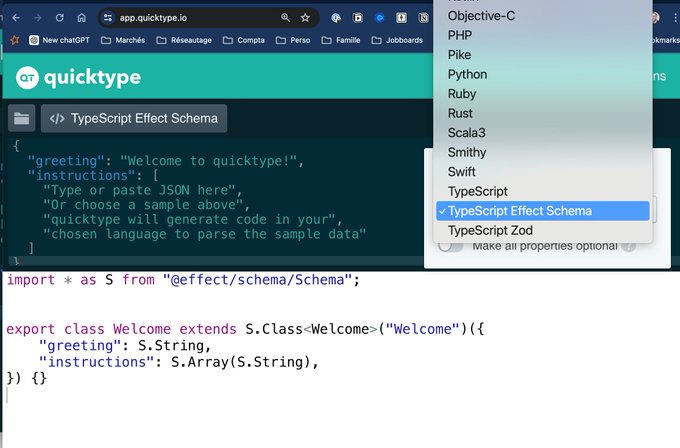Click the import statement in generated code
The height and width of the screenshot is (448, 680).
click(x=183, y=280)
